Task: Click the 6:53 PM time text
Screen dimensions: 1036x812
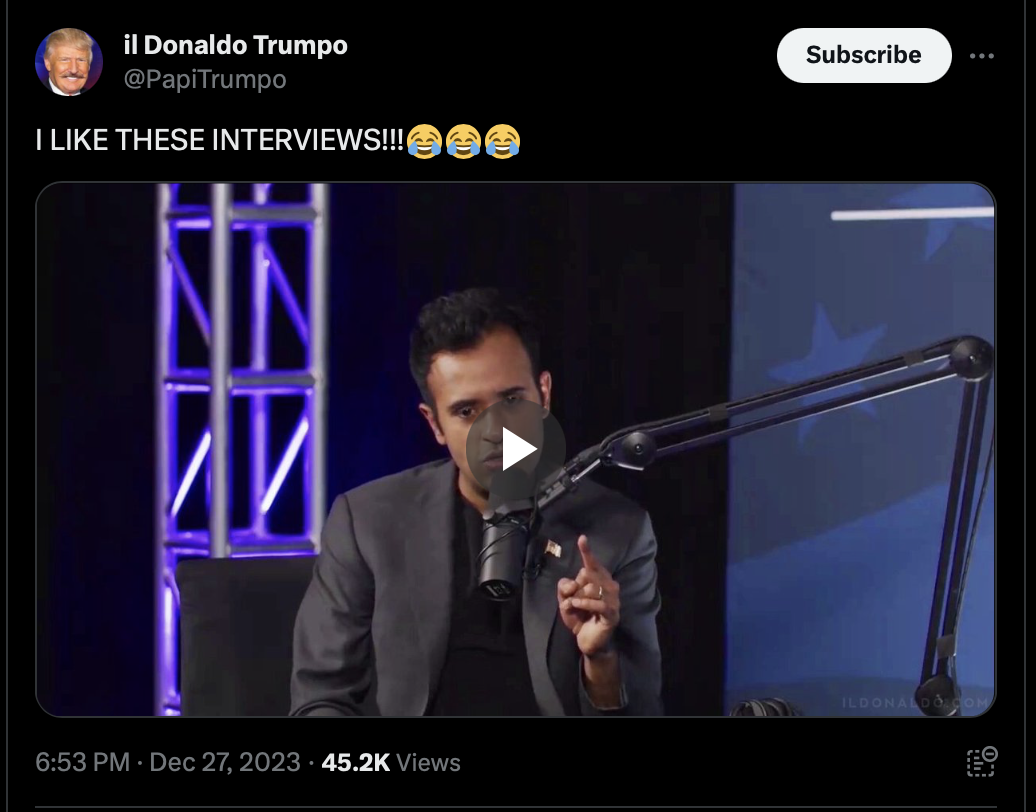Action: coord(83,762)
